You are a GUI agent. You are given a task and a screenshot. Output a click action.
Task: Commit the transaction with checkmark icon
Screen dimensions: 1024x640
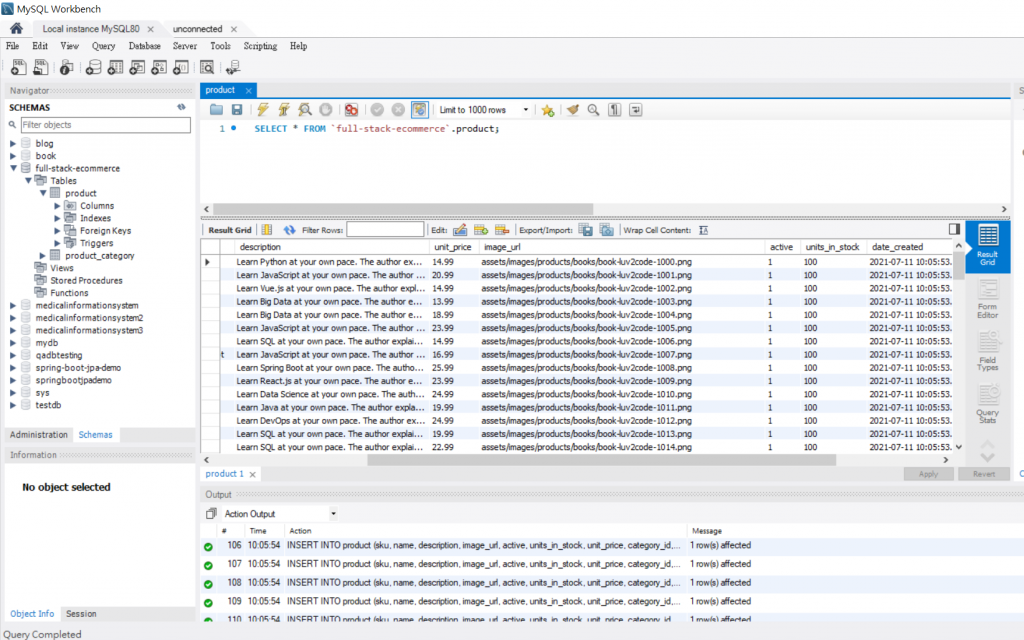pyautogui.click(x=377, y=110)
